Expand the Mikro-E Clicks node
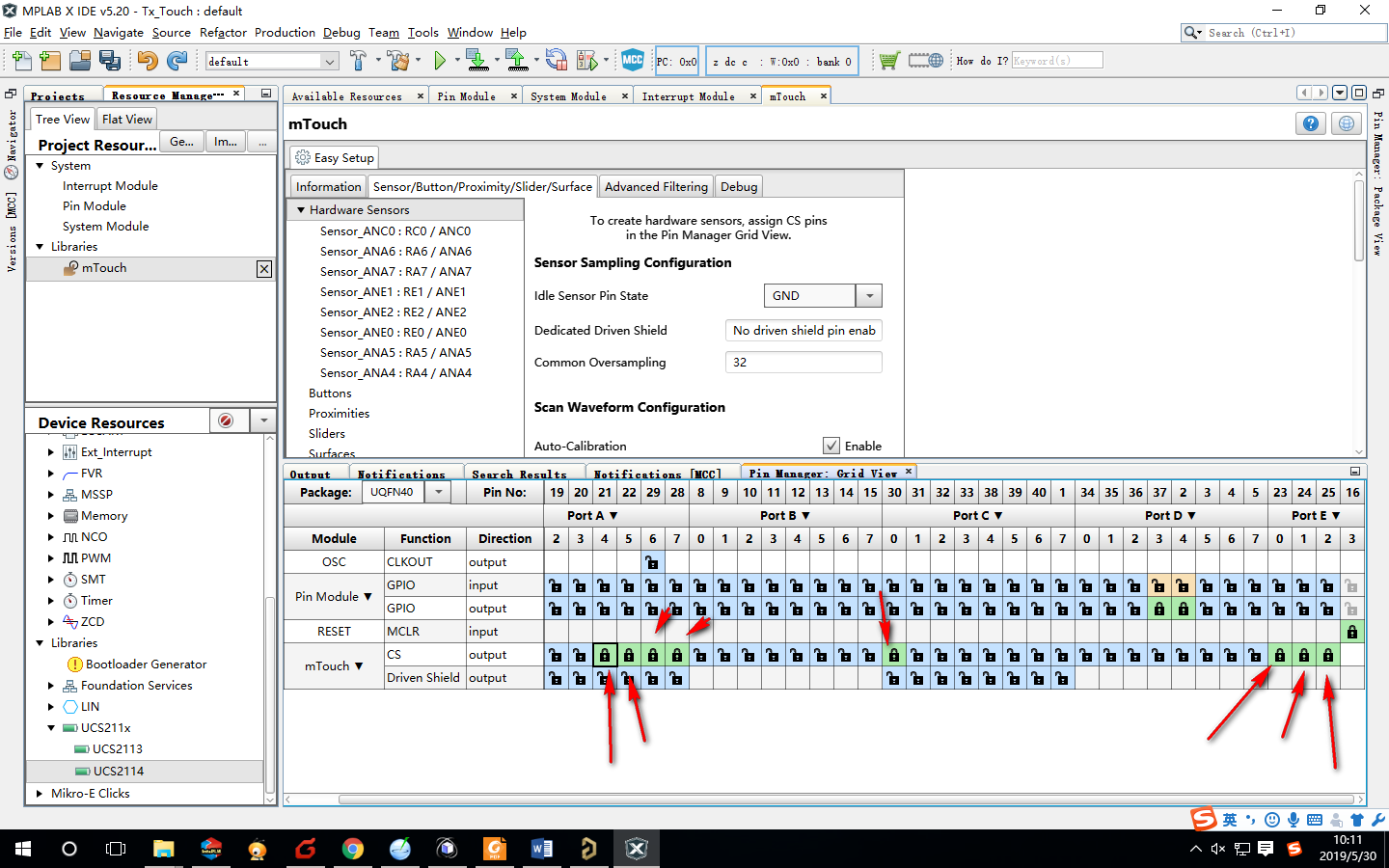 (x=40, y=794)
